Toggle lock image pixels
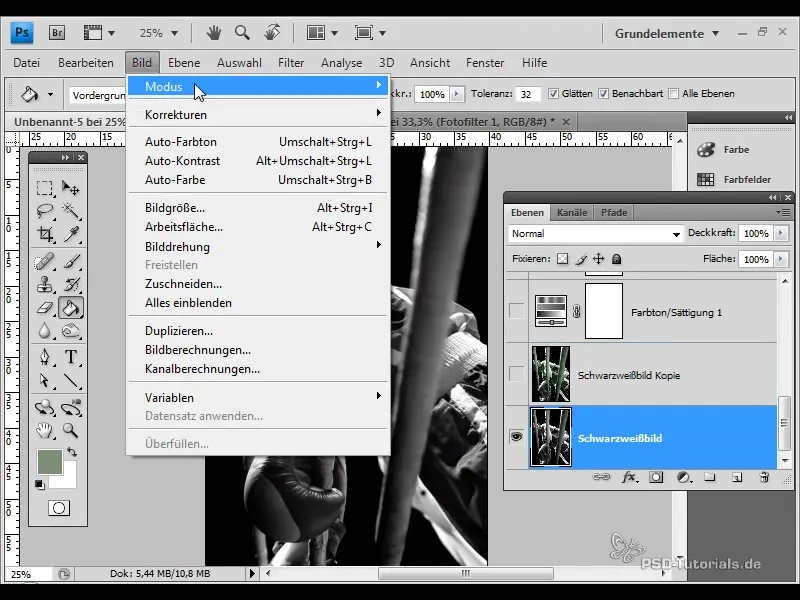The height and width of the screenshot is (600, 800). [x=581, y=259]
